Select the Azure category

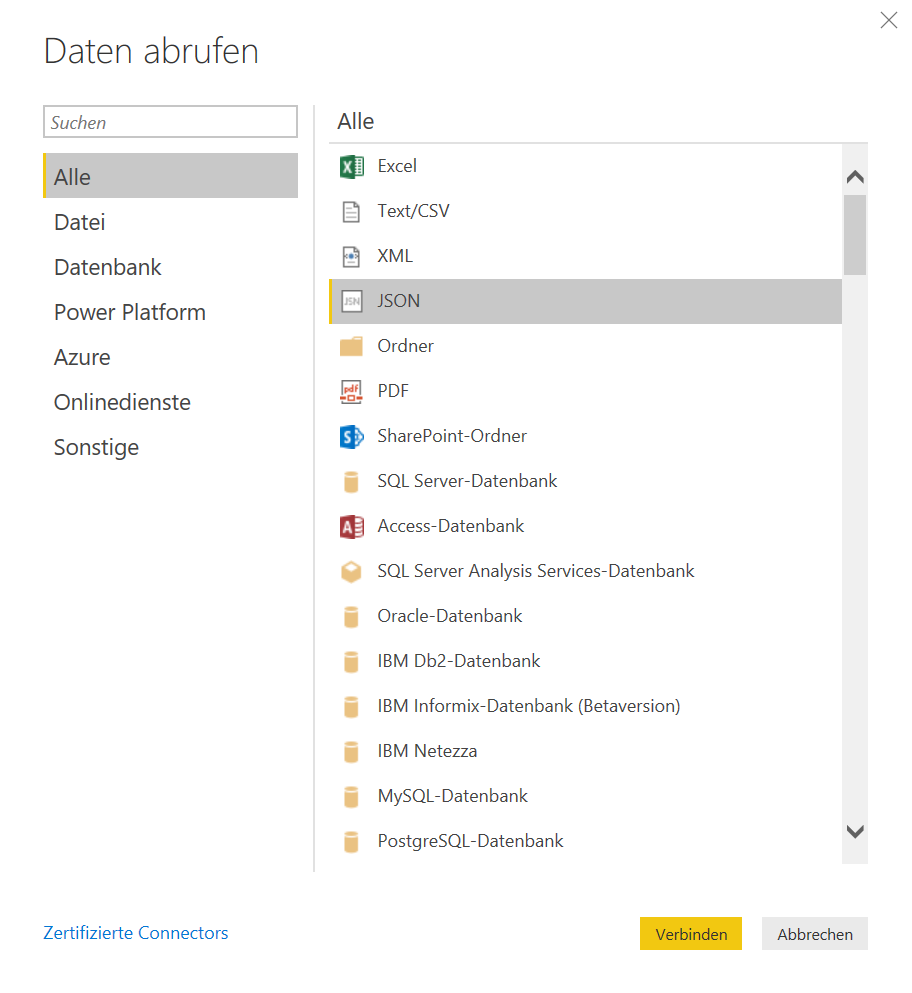pyautogui.click(x=170, y=357)
